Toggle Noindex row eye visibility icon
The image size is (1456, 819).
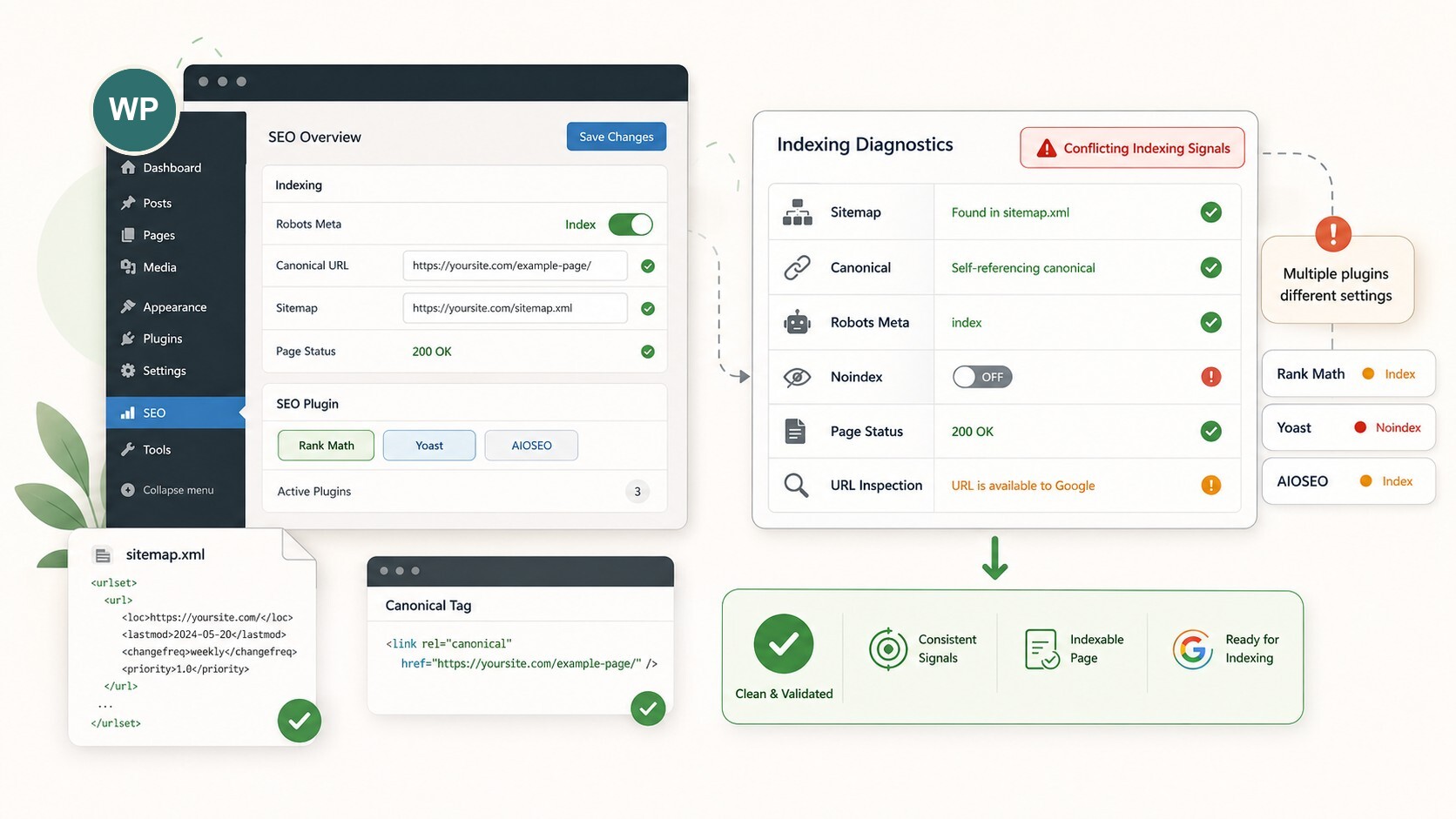[797, 377]
